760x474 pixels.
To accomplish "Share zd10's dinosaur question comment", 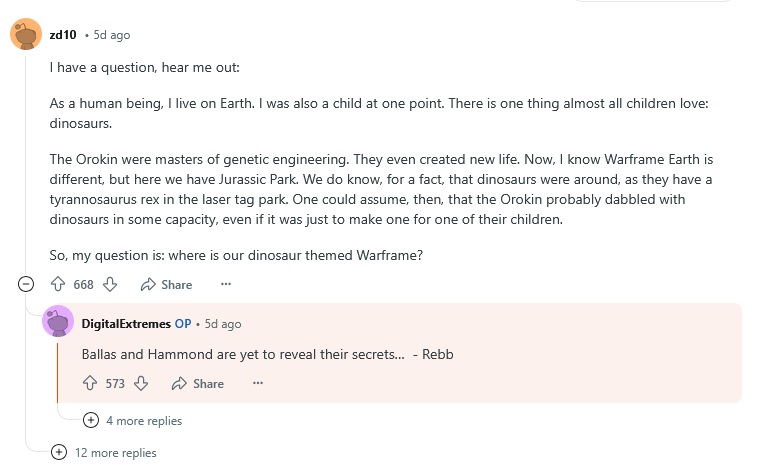I will point(166,284).
